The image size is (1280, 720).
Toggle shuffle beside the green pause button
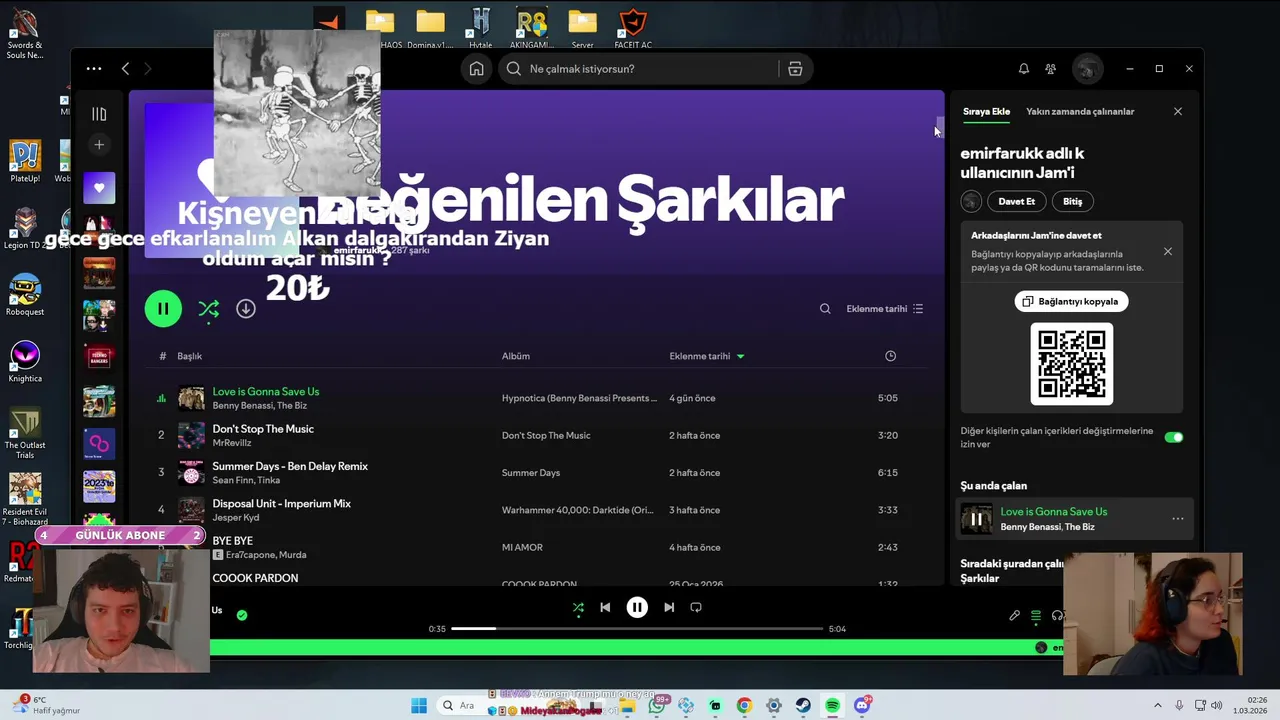point(208,309)
